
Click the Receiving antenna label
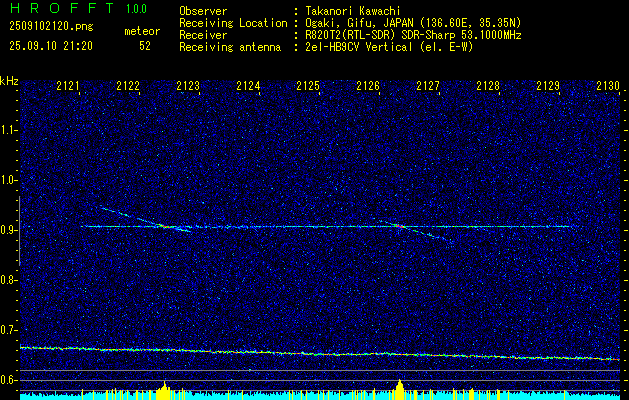click(230, 47)
